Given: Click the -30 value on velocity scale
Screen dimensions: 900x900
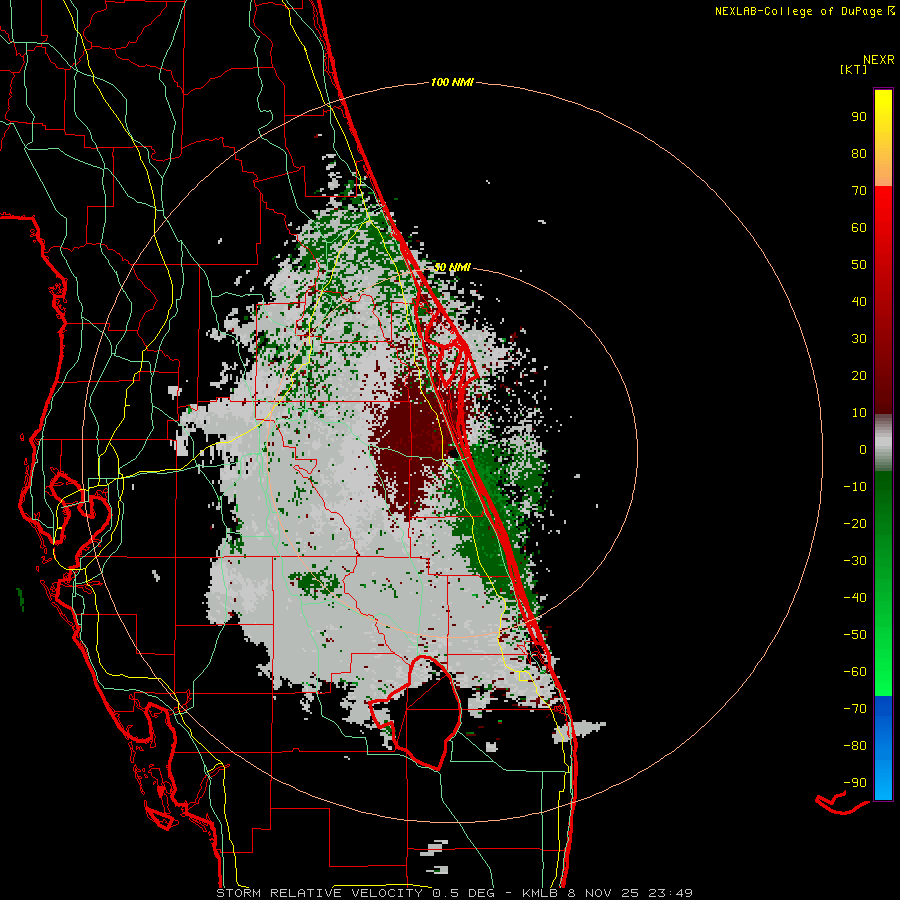Looking at the screenshot, I should 855,561.
